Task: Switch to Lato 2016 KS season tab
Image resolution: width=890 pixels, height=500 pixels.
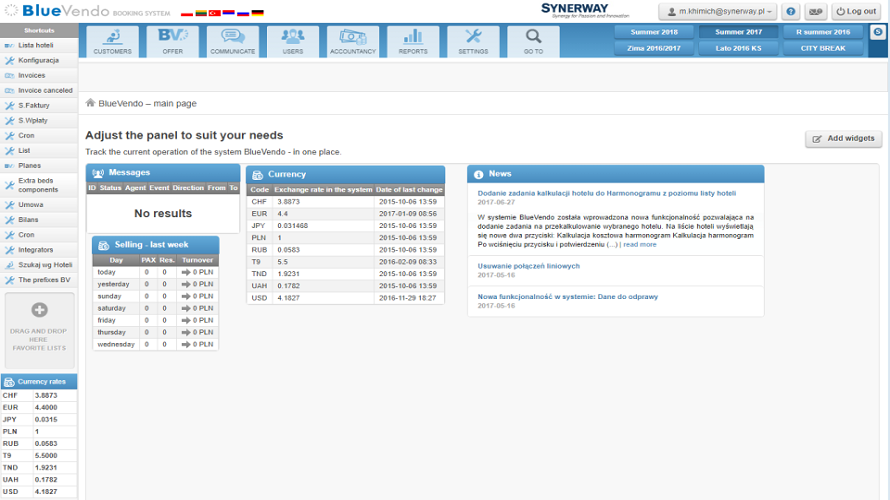Action: 738,48
